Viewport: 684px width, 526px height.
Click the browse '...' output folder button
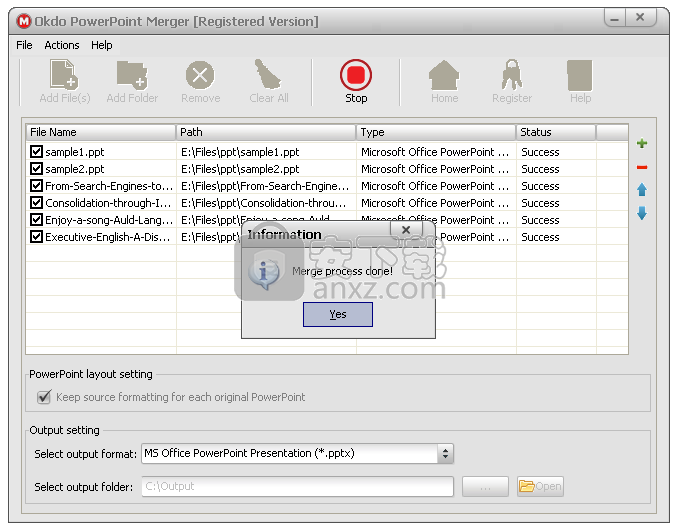point(485,486)
